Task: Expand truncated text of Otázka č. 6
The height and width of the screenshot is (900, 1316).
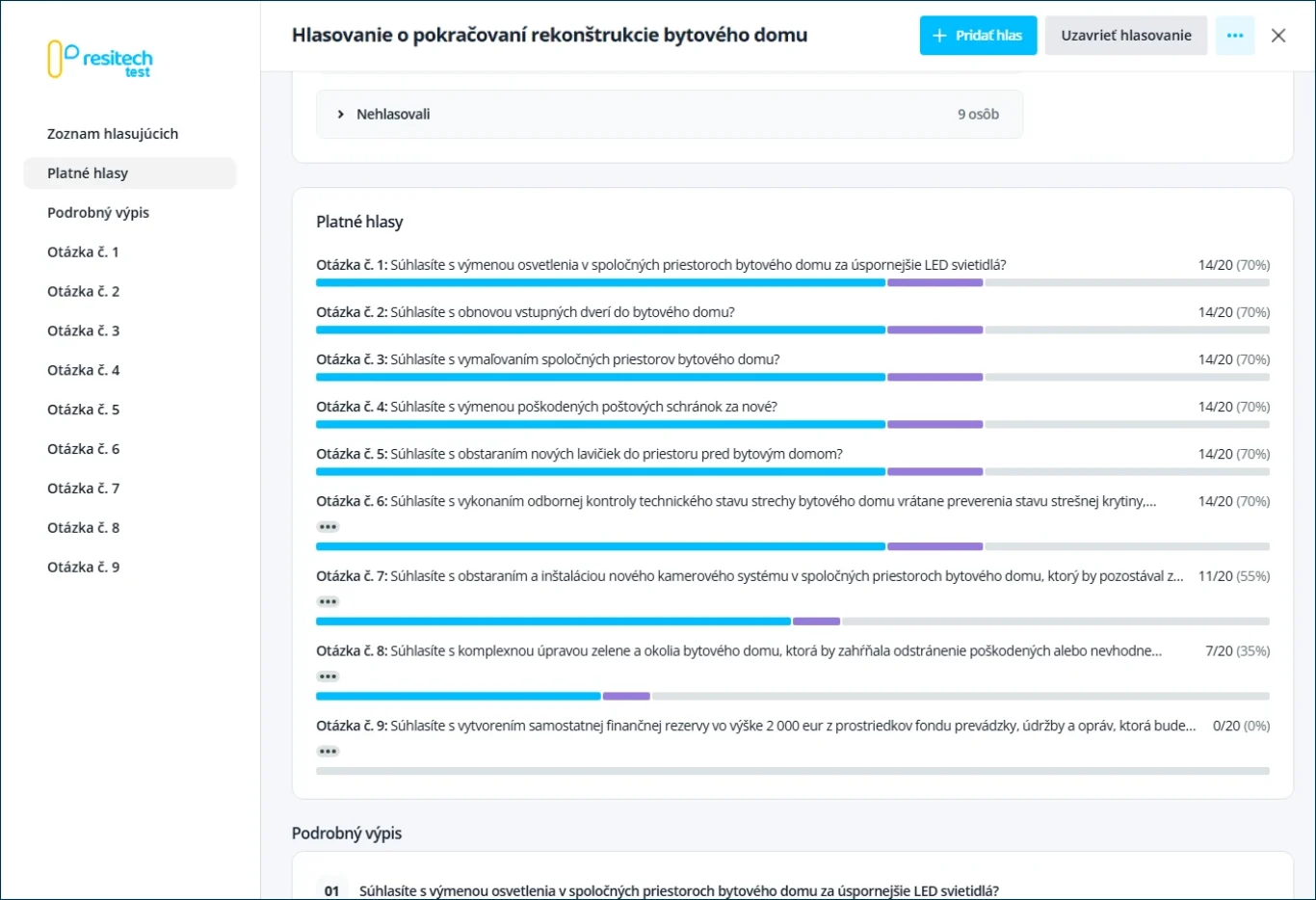Action: pyautogui.click(x=329, y=527)
